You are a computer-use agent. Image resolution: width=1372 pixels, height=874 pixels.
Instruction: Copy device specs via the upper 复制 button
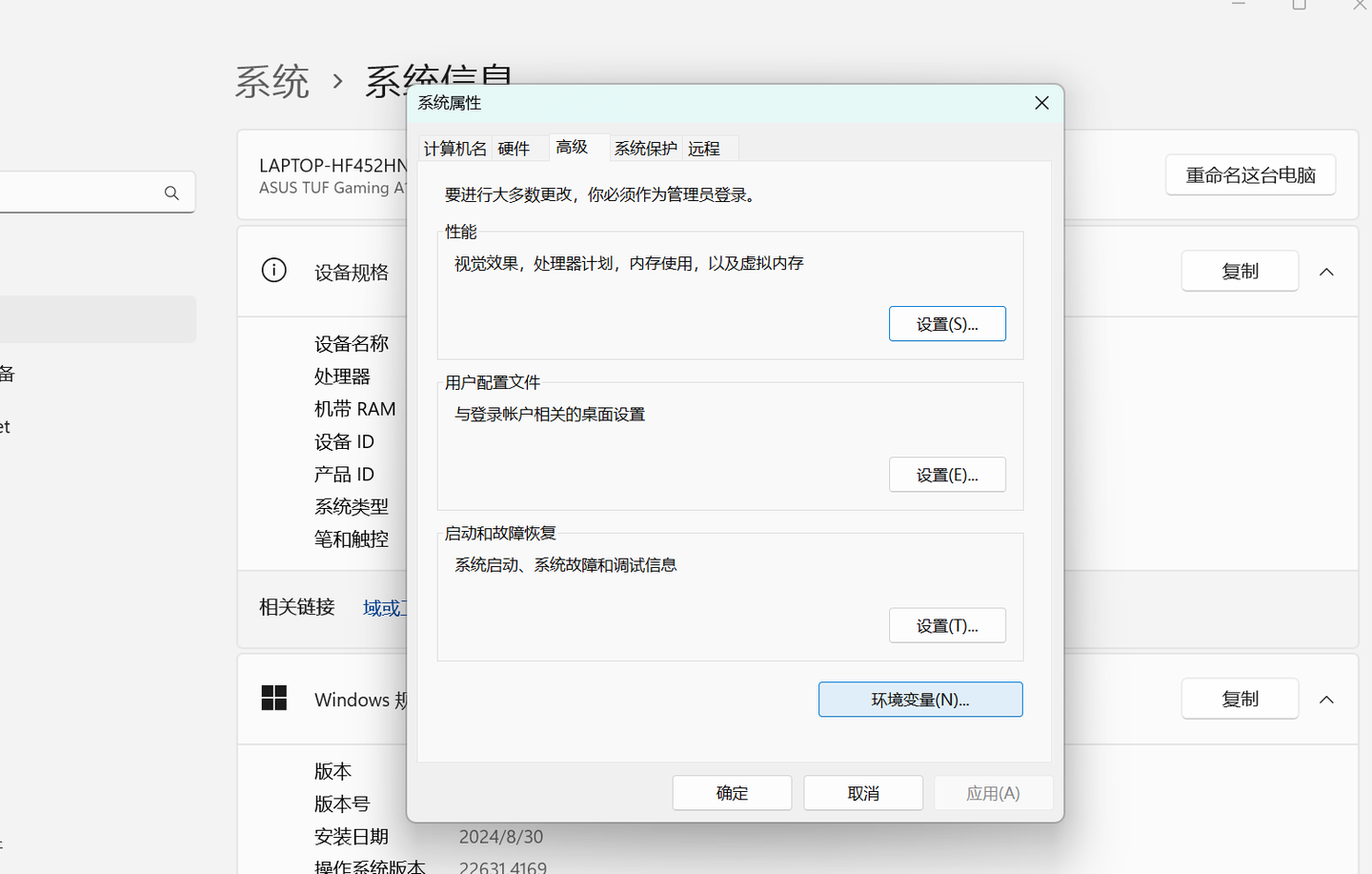pyautogui.click(x=1240, y=271)
